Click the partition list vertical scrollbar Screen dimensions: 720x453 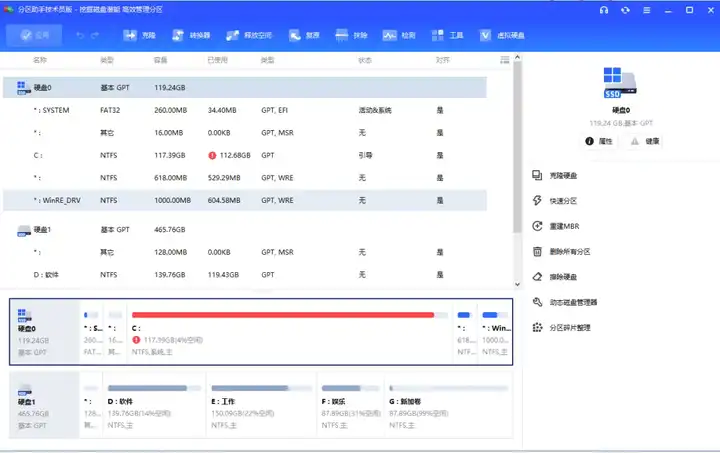pos(518,147)
